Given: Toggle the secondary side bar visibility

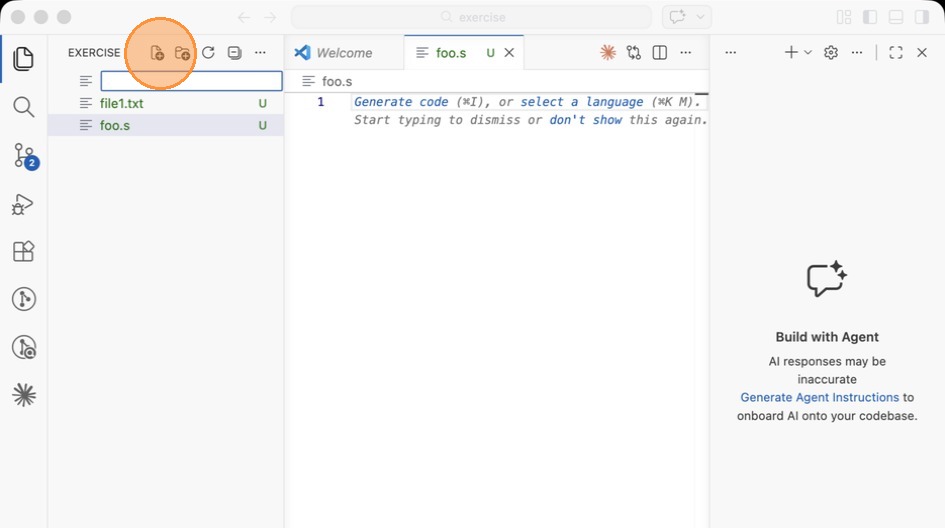Looking at the screenshot, I should 921,17.
